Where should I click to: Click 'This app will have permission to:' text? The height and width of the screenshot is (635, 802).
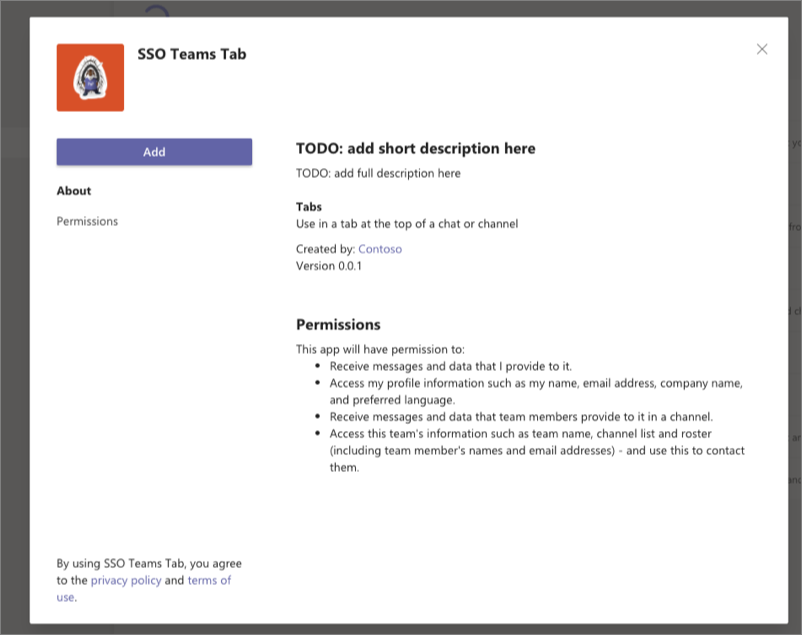[x=380, y=349]
